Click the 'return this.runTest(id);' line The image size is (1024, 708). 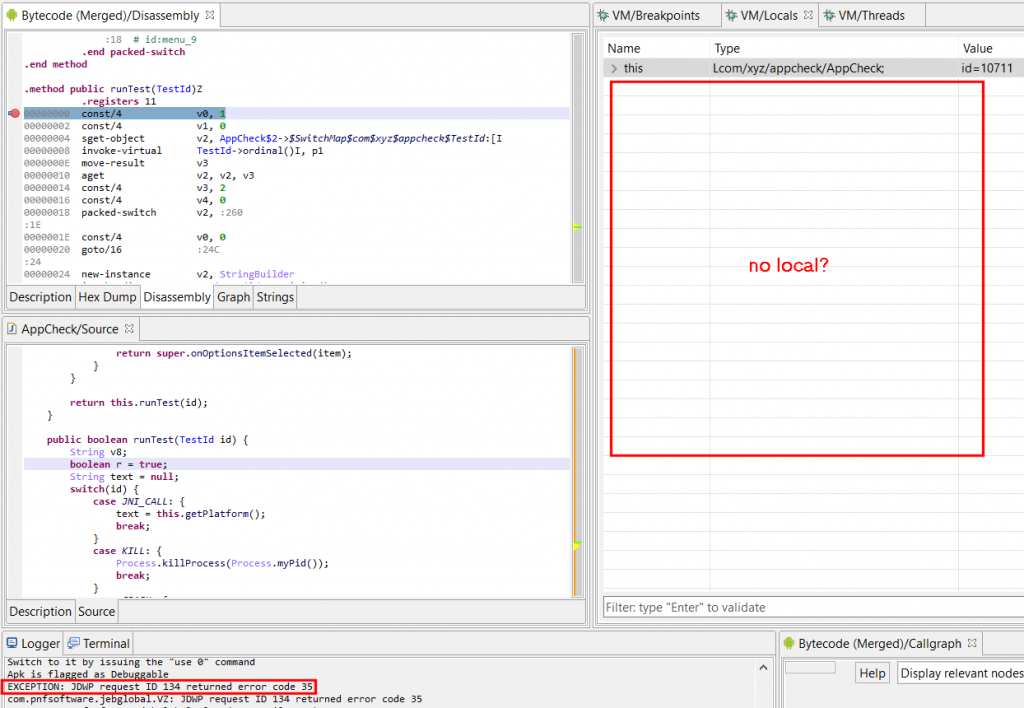click(138, 403)
